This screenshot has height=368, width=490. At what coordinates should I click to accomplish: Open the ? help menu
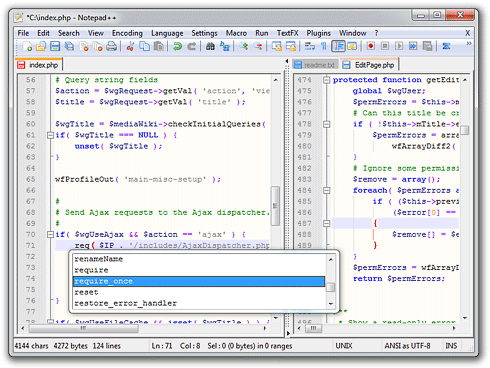[376, 33]
